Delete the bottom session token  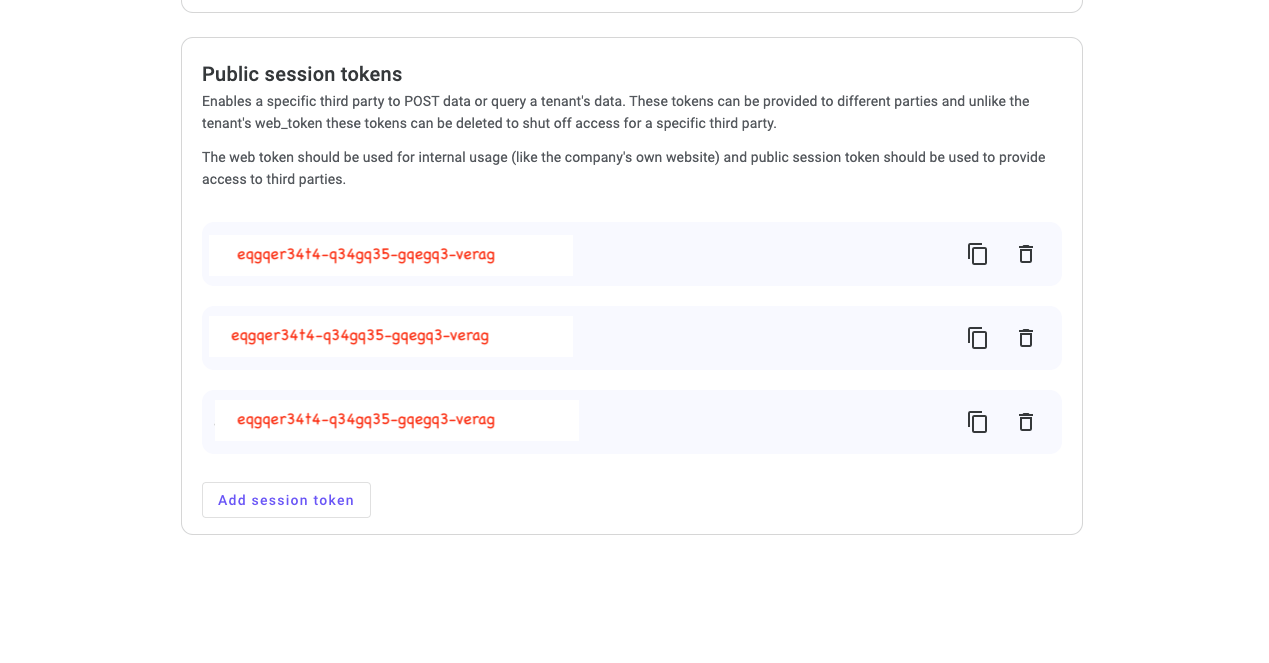[1025, 422]
